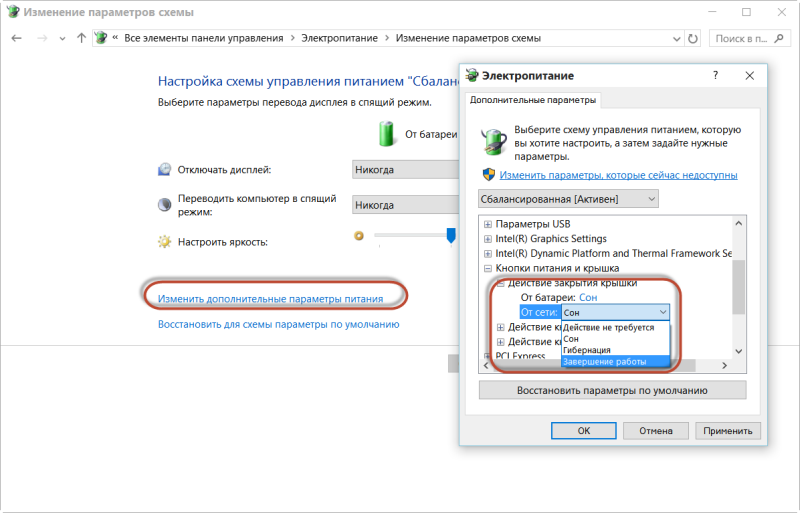800x513 pixels.
Task: Click the shield icon next to unavailable settings link
Action: [489, 175]
